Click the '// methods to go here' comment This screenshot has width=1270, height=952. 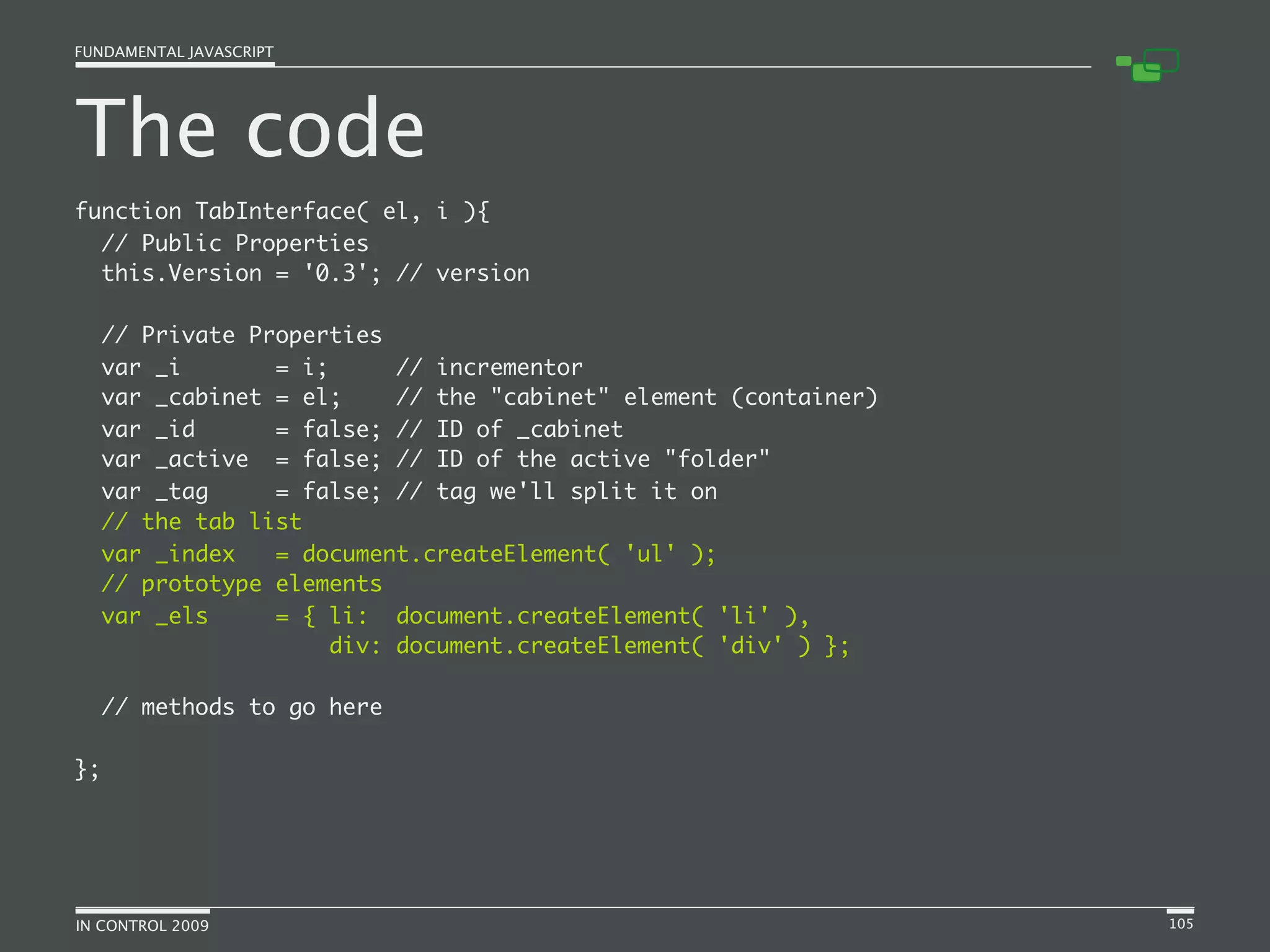[x=242, y=707]
